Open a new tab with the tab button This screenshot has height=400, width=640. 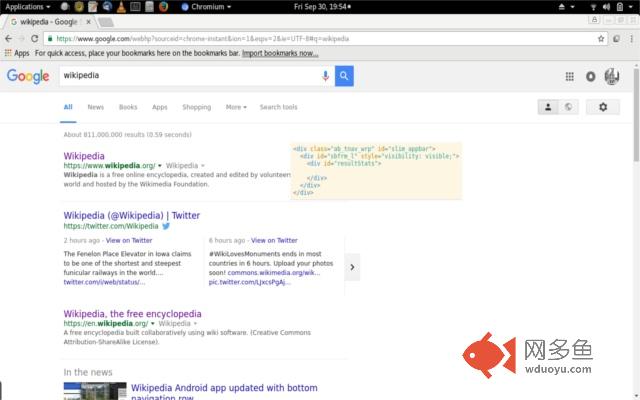coord(106,22)
